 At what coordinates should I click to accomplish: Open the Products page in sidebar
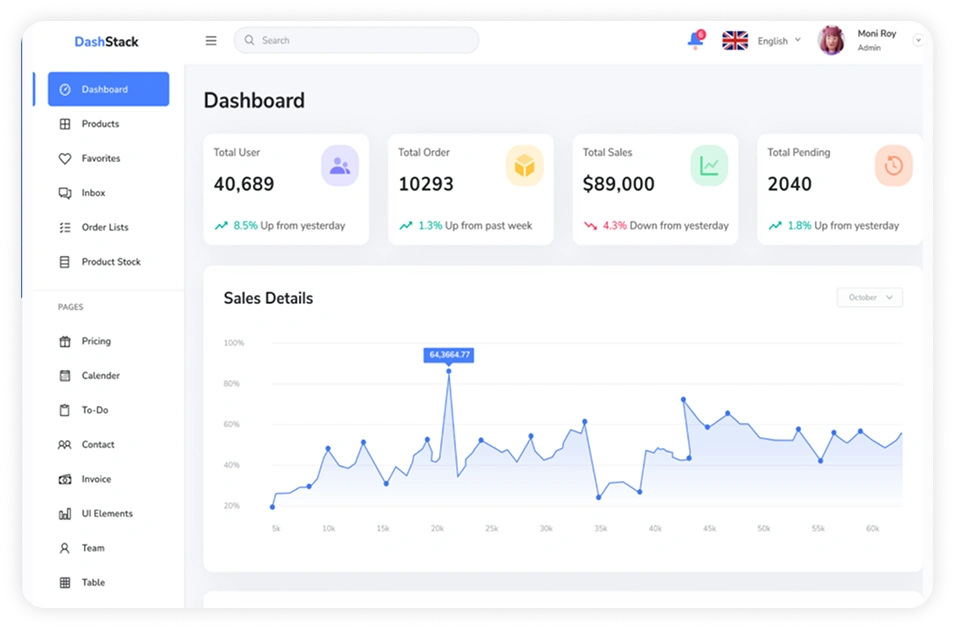tap(100, 124)
